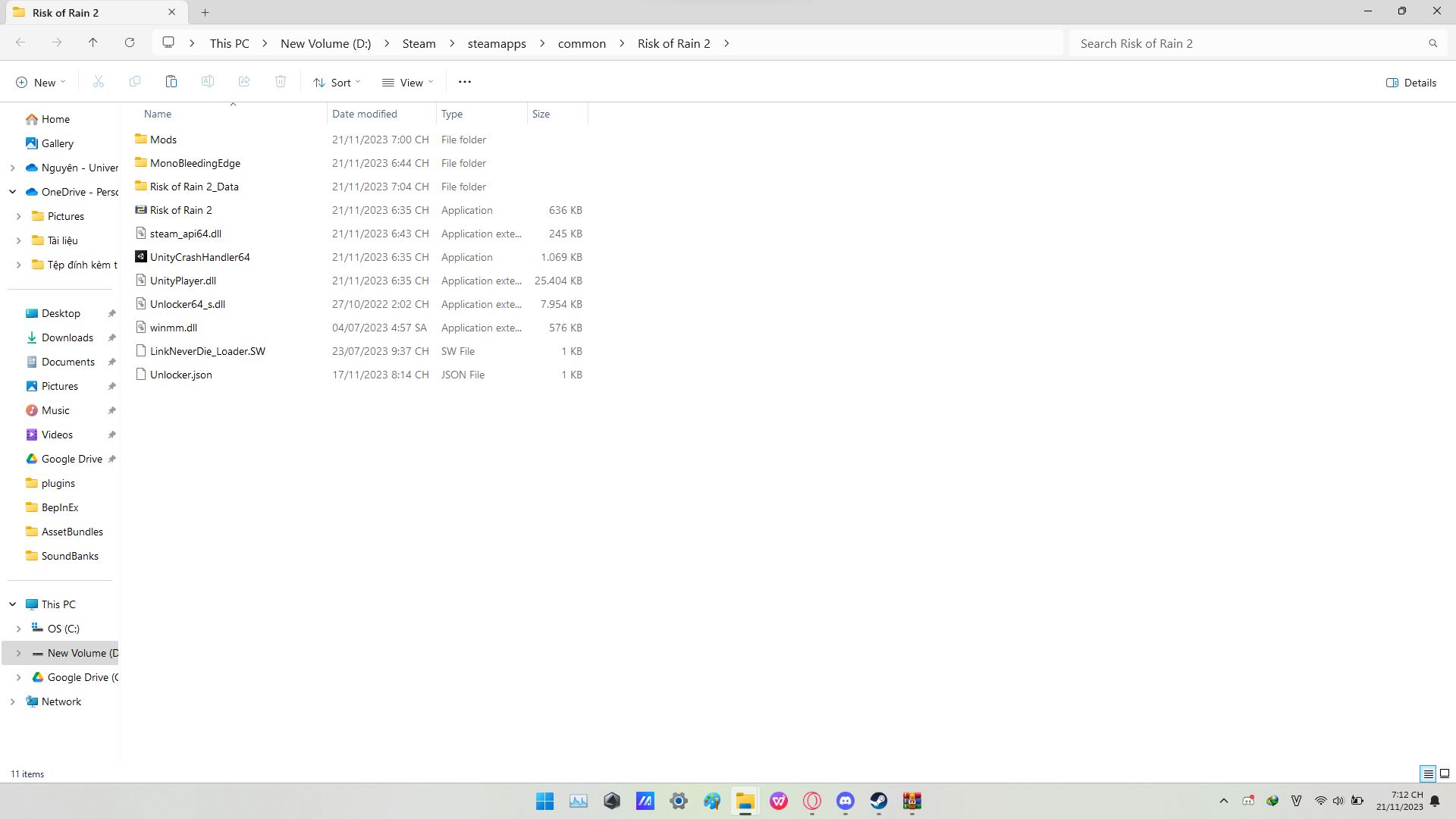Click the Paste icon in toolbar
Screen dimensions: 1456x819
coord(171,82)
